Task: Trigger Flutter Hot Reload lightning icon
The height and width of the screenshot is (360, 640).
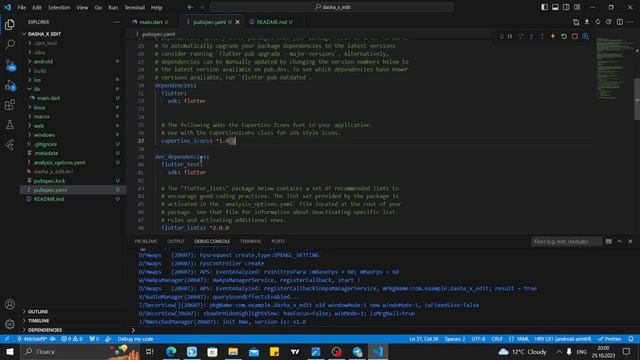Action: [x=553, y=36]
